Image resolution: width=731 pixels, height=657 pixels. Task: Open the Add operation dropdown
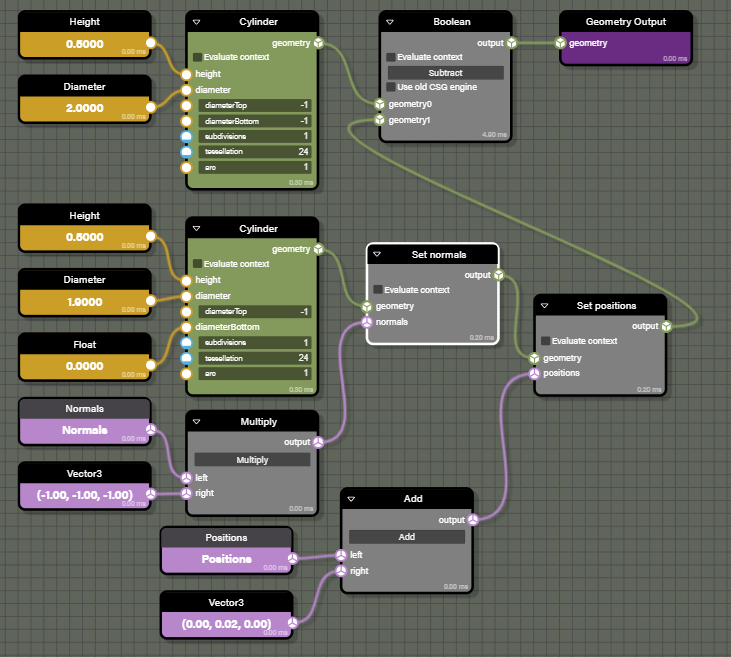pyautogui.click(x=407, y=537)
